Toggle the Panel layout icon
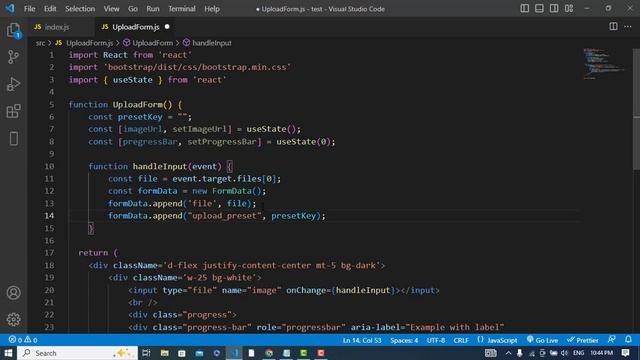 pyautogui.click(x=539, y=9)
